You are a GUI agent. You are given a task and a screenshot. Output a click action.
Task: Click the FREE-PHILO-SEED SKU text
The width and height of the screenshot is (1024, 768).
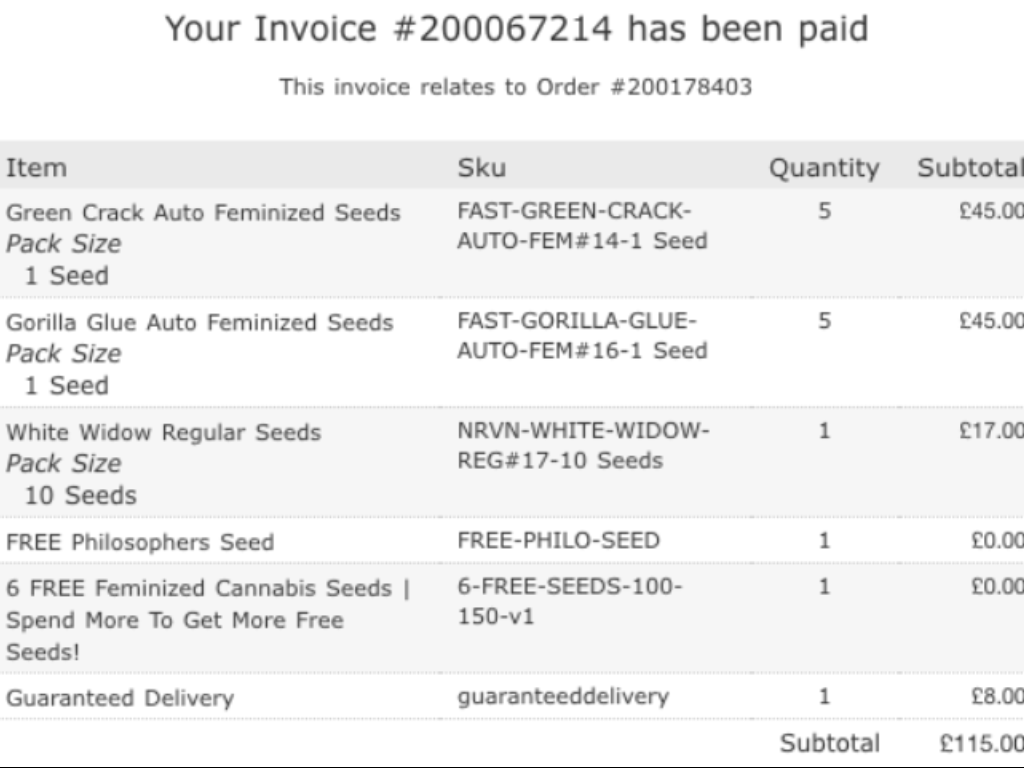559,541
